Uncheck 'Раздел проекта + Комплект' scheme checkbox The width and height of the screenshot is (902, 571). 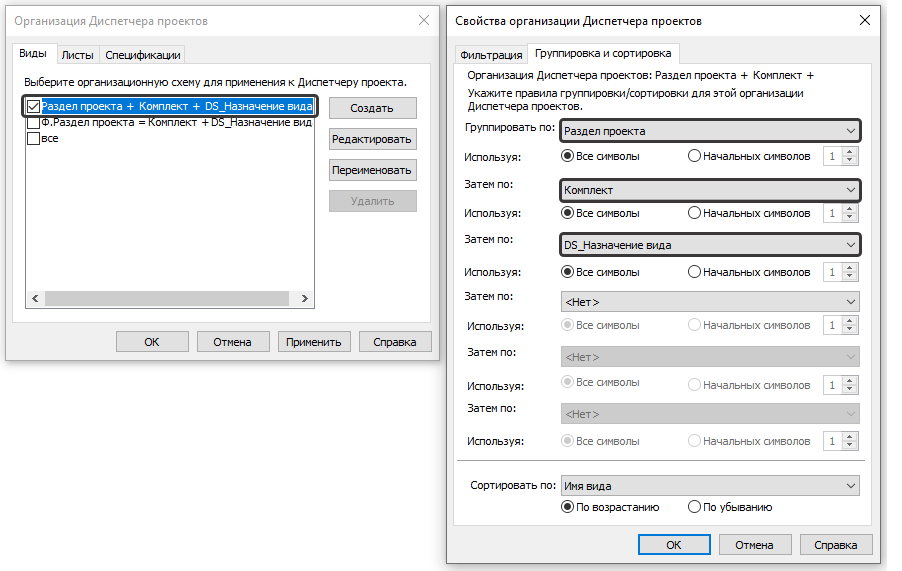click(x=34, y=106)
